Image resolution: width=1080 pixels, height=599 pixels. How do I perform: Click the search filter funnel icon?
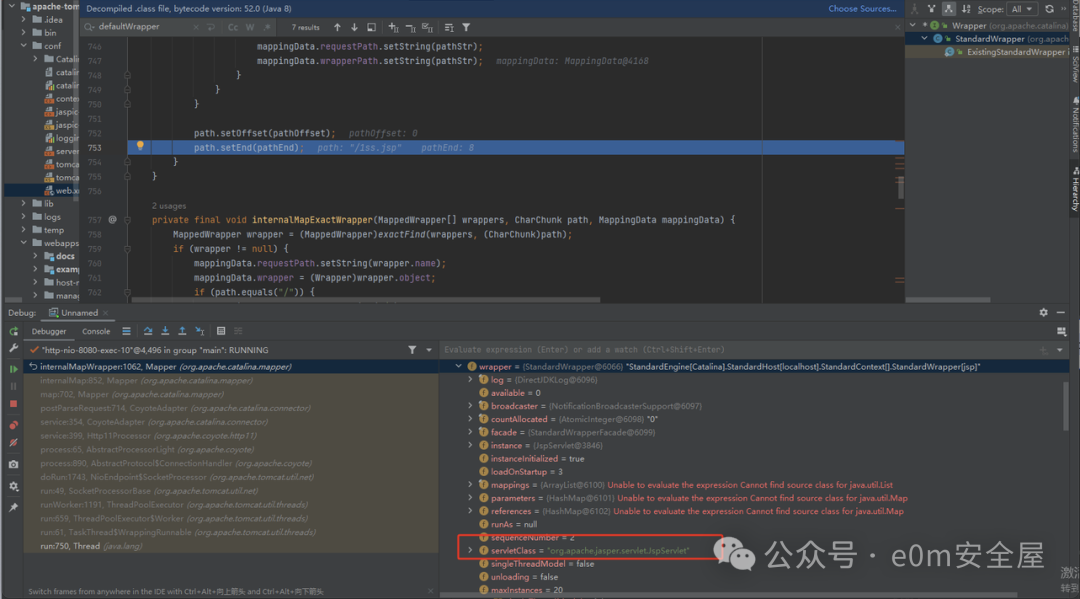466,28
